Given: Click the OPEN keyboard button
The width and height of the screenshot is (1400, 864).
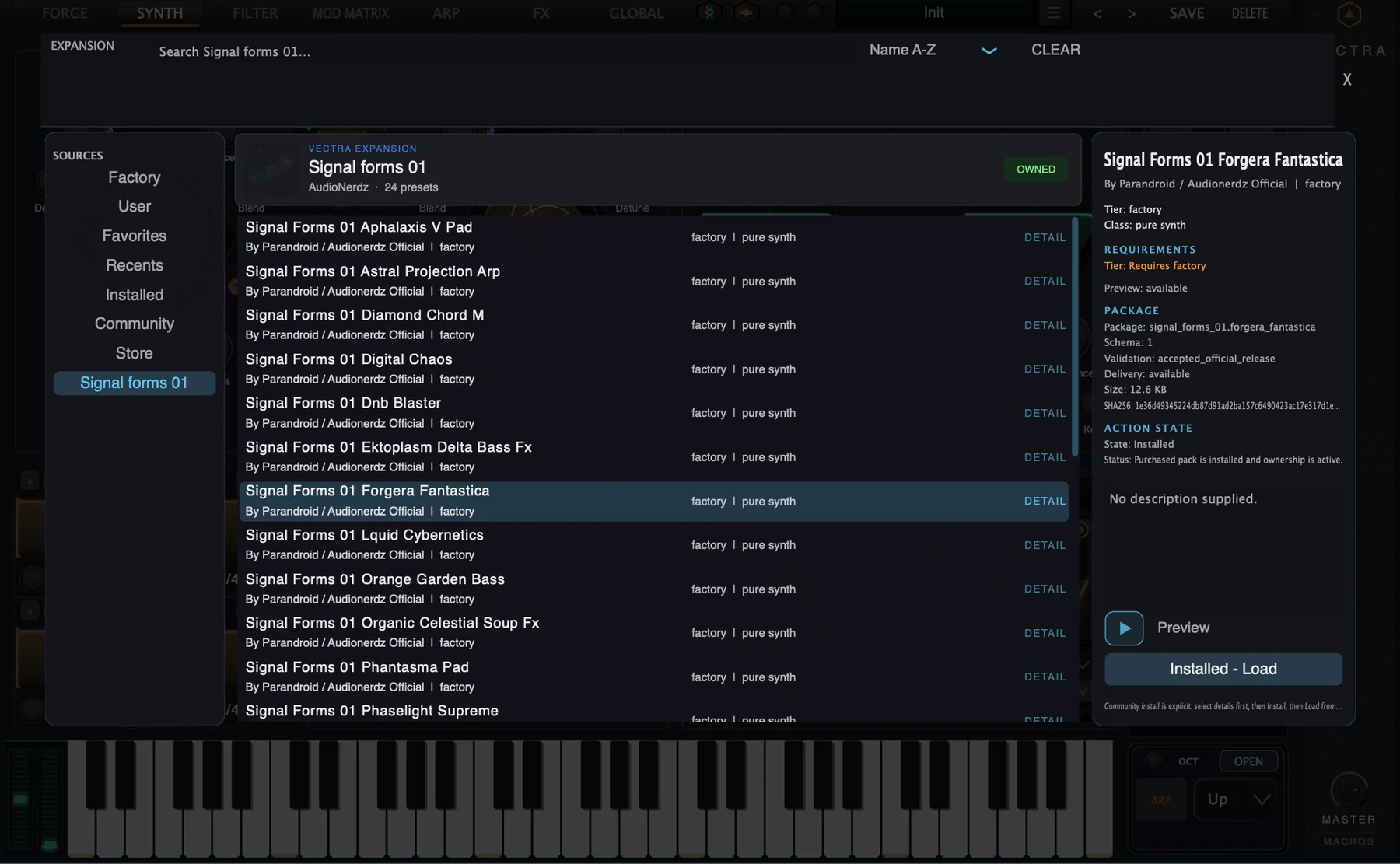Looking at the screenshot, I should [1248, 761].
